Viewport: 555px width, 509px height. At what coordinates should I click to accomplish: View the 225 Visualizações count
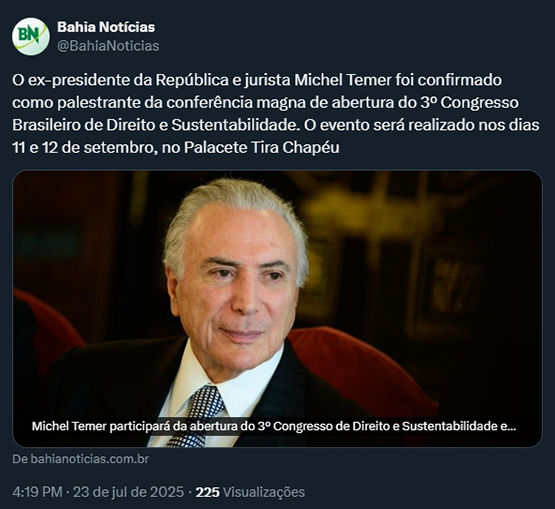[250, 492]
